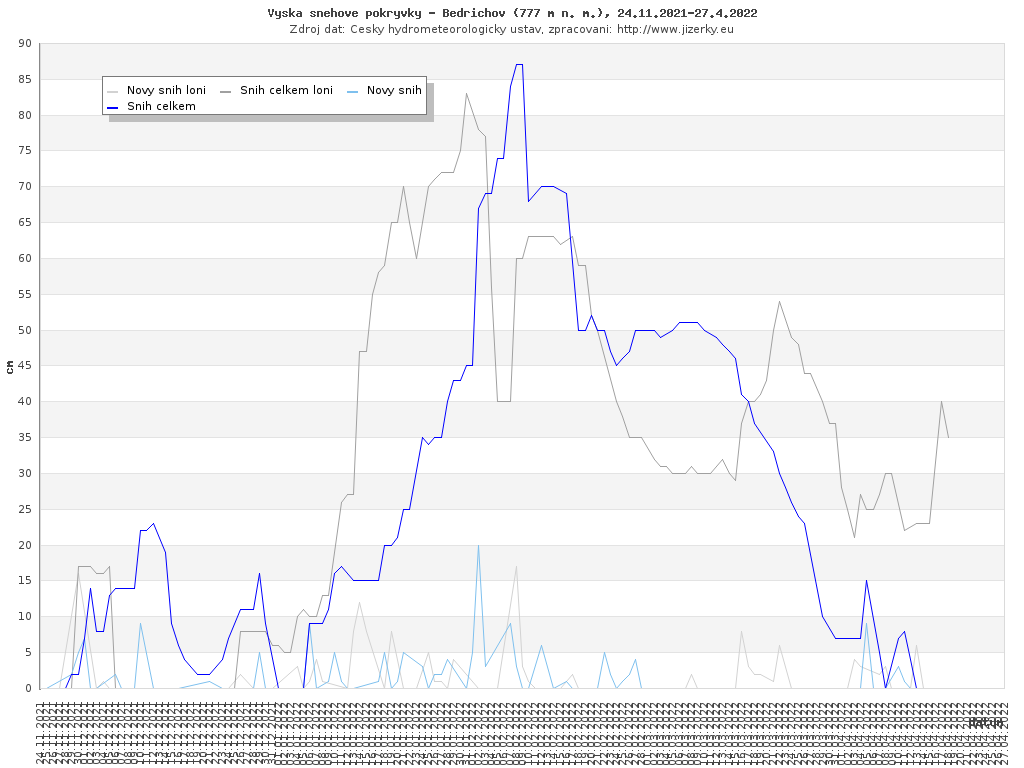
Task: Click the blue Snih celkem legend line
Action: pyautogui.click(x=113, y=106)
